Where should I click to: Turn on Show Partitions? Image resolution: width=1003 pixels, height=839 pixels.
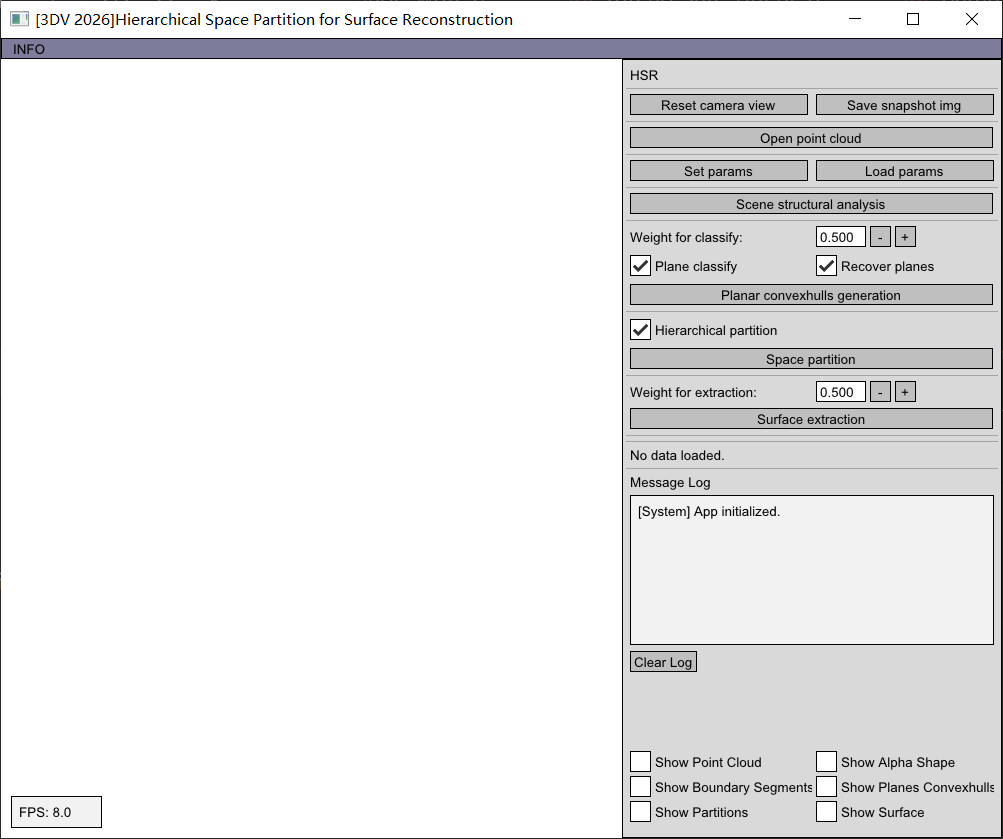pyautogui.click(x=640, y=811)
